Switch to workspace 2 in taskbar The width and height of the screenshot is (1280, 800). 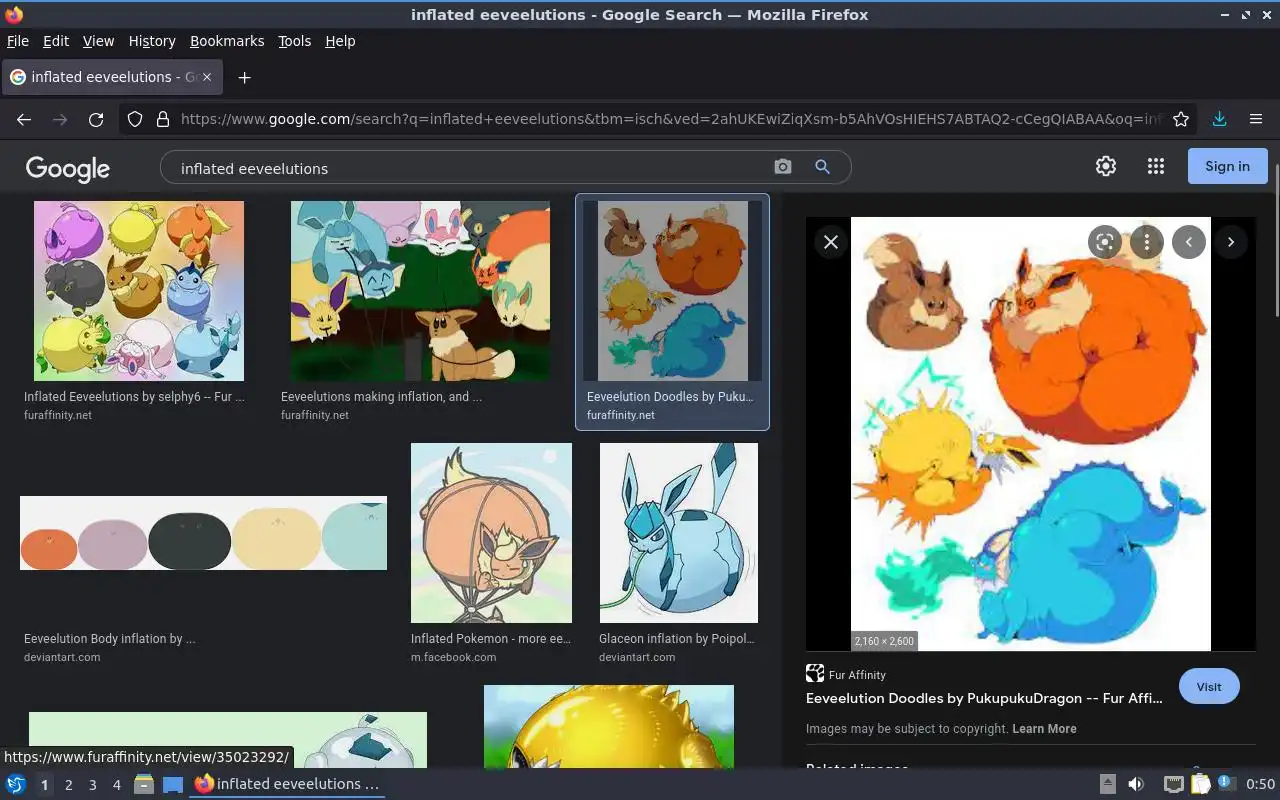[69, 785]
